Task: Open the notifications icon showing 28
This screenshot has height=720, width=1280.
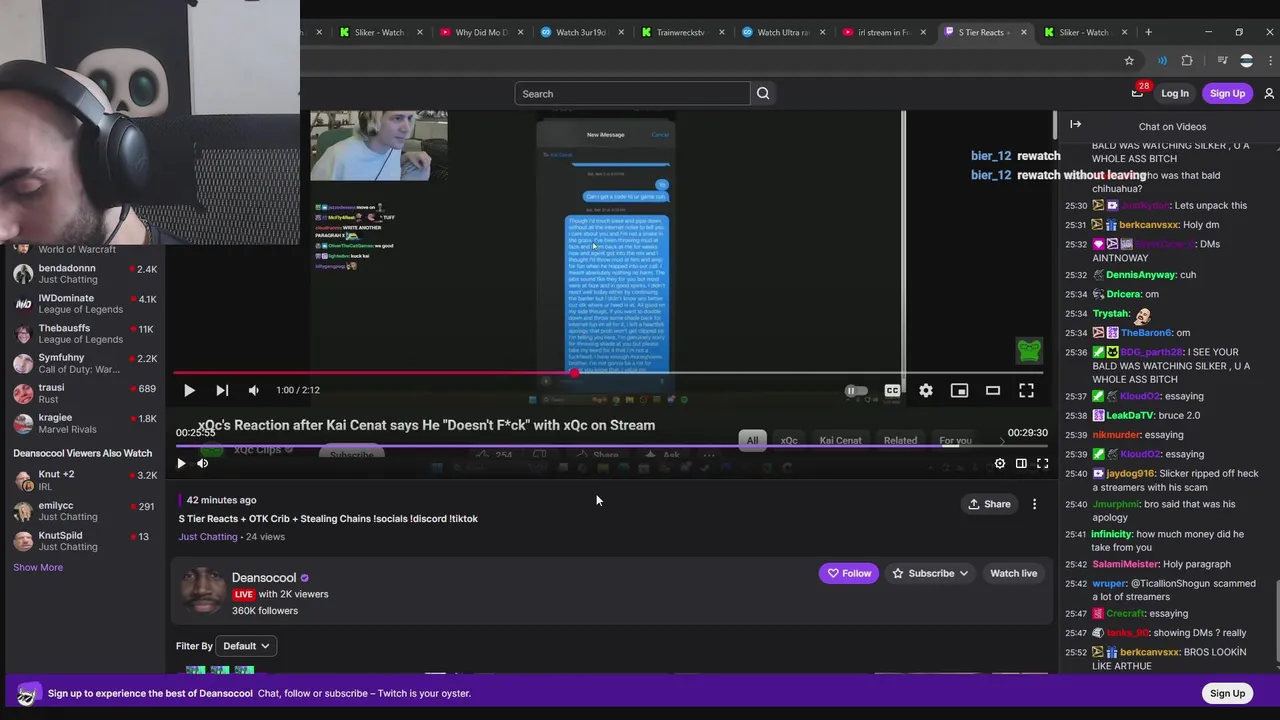Action: (1138, 92)
